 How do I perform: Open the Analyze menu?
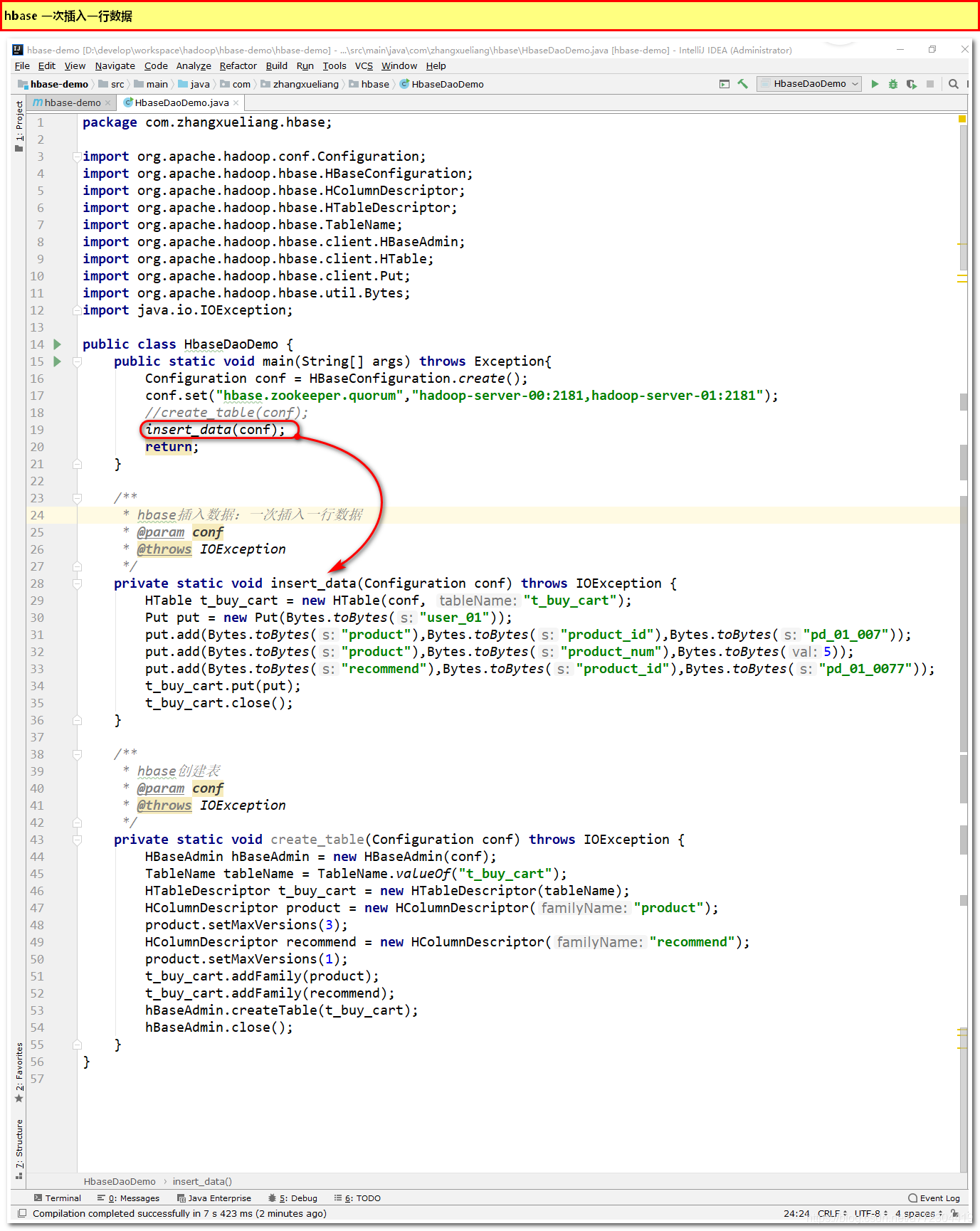coord(194,65)
